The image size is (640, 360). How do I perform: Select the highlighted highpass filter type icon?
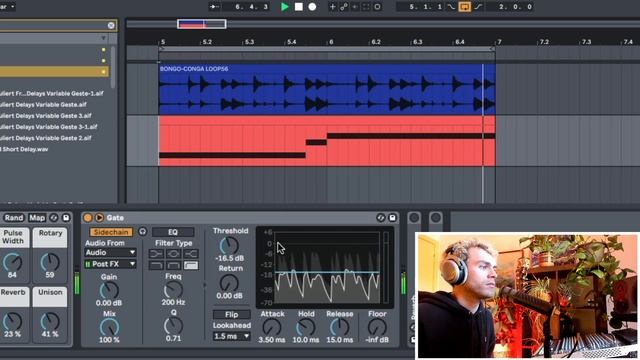191,266
